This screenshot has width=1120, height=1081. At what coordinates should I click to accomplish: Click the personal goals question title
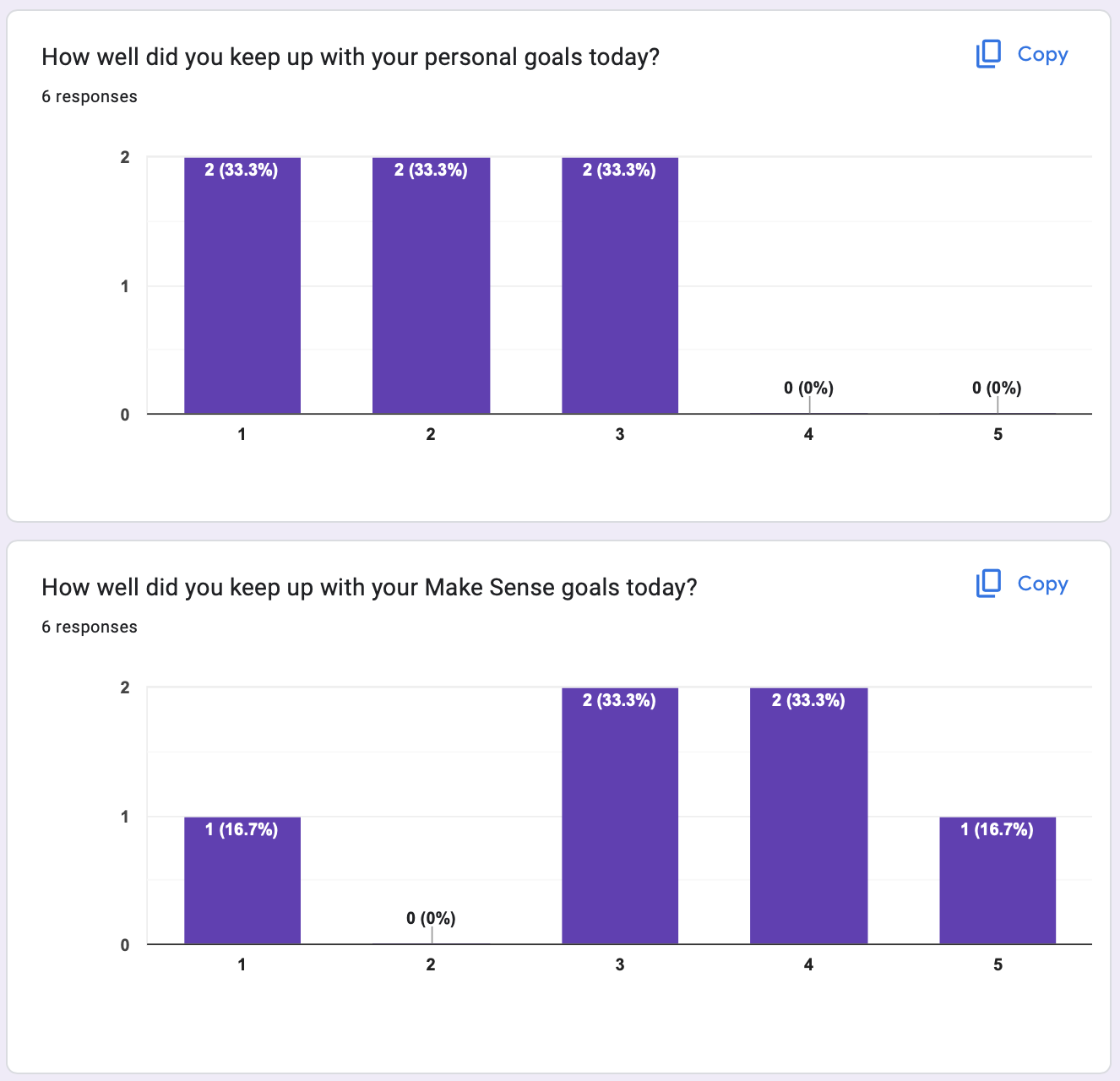351,57
